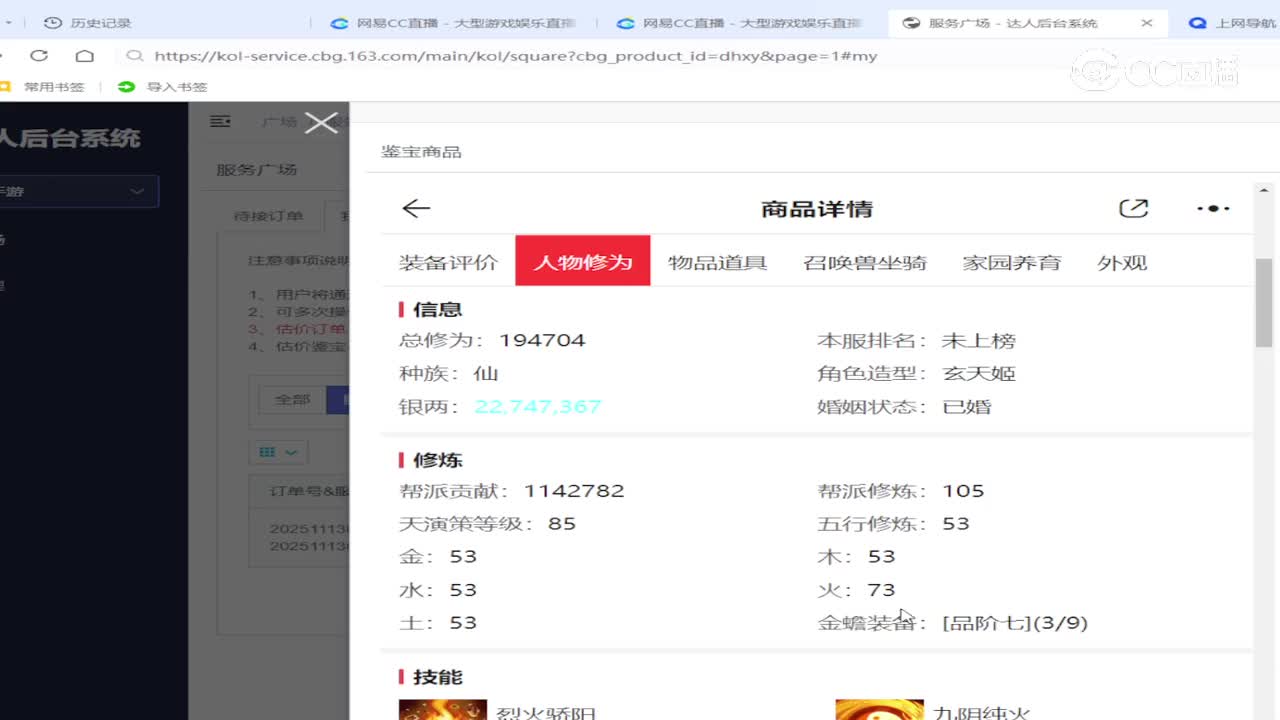This screenshot has width=1280, height=720.
Task: Switch to the 物品道具 tab
Action: pos(717,262)
